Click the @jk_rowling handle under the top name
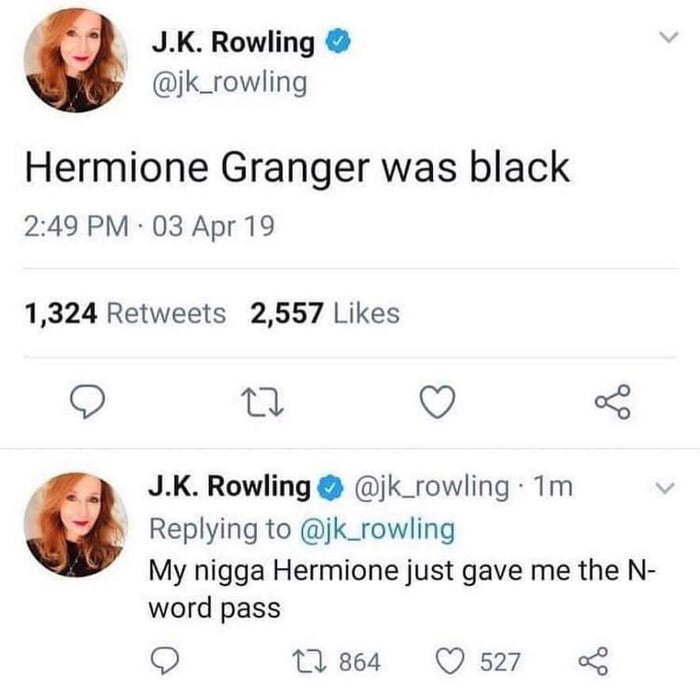Viewport: 700px width, 689px height. pos(229,84)
